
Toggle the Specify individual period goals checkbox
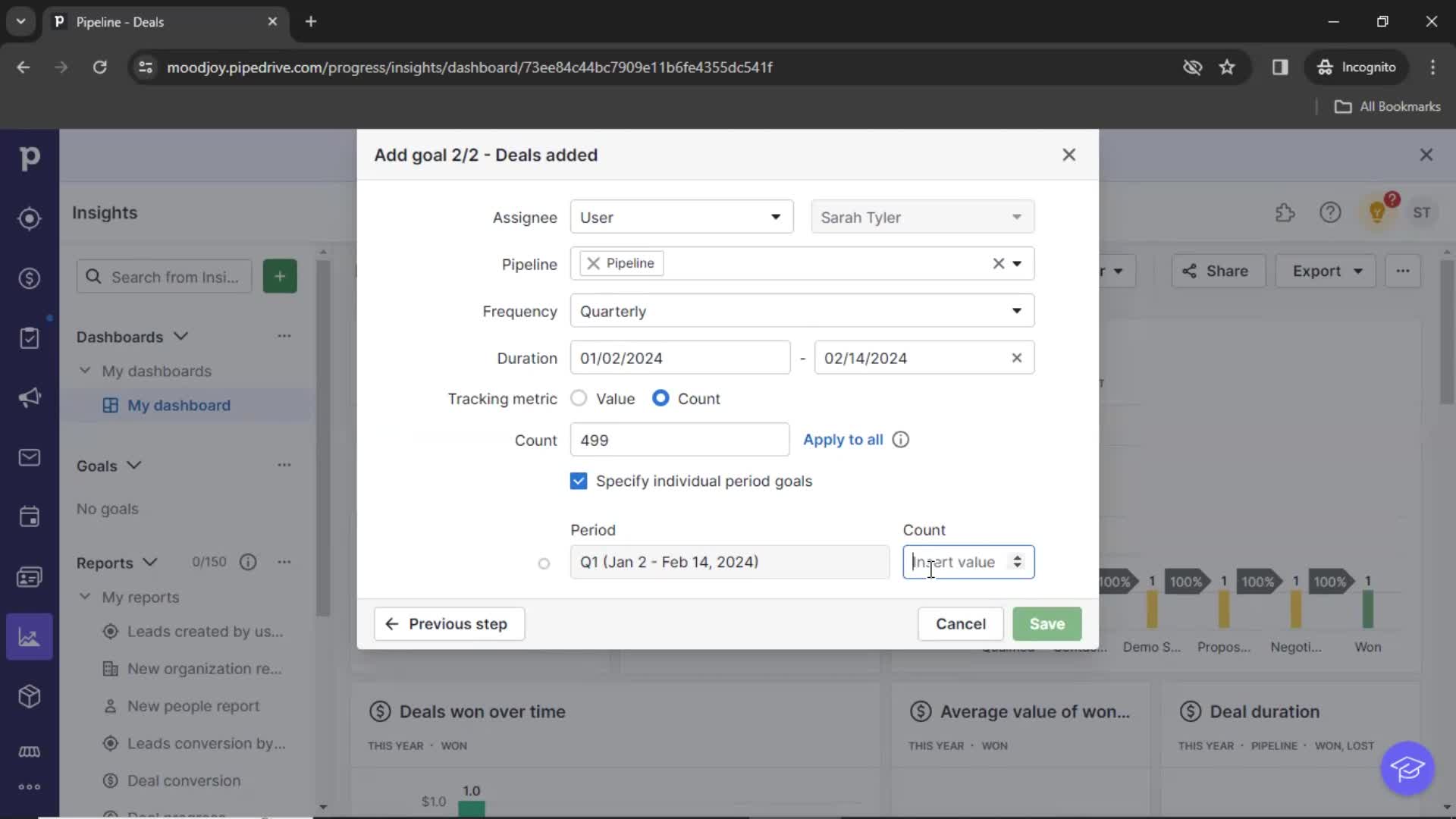click(579, 481)
